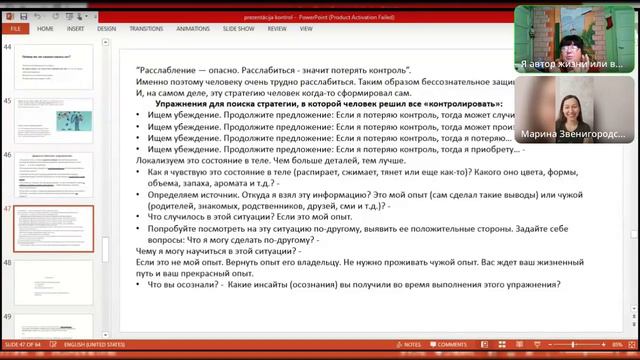This screenshot has width=640, height=360.
Task: Undo the last action
Action: [38, 16]
